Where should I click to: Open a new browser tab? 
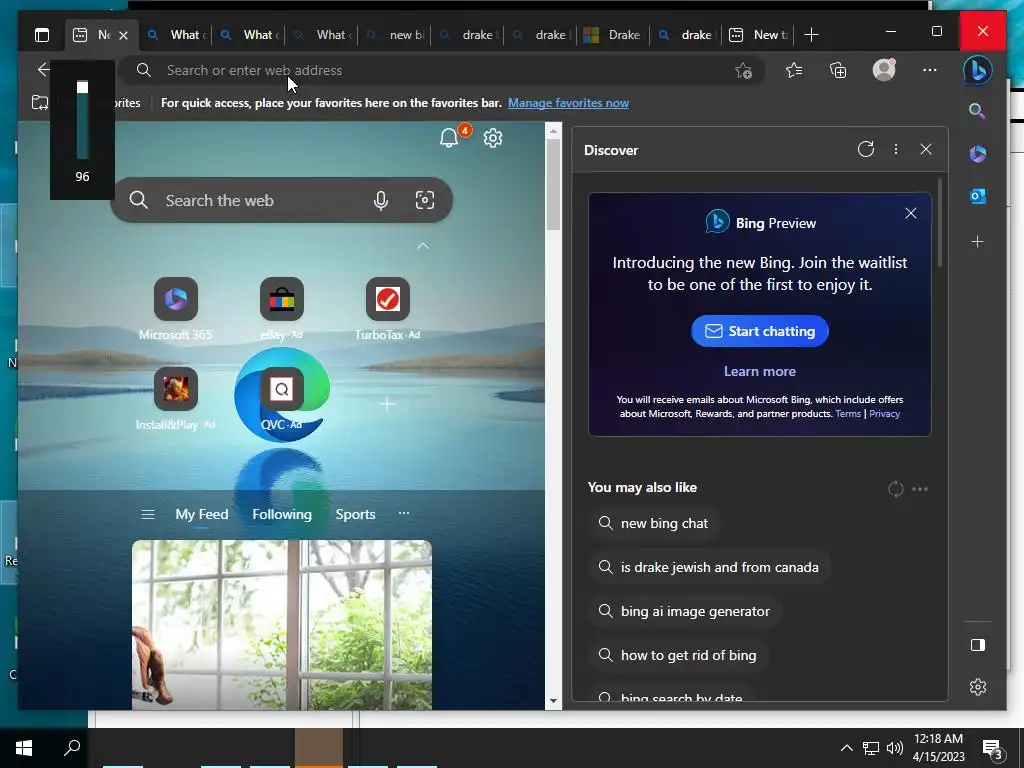click(x=811, y=35)
